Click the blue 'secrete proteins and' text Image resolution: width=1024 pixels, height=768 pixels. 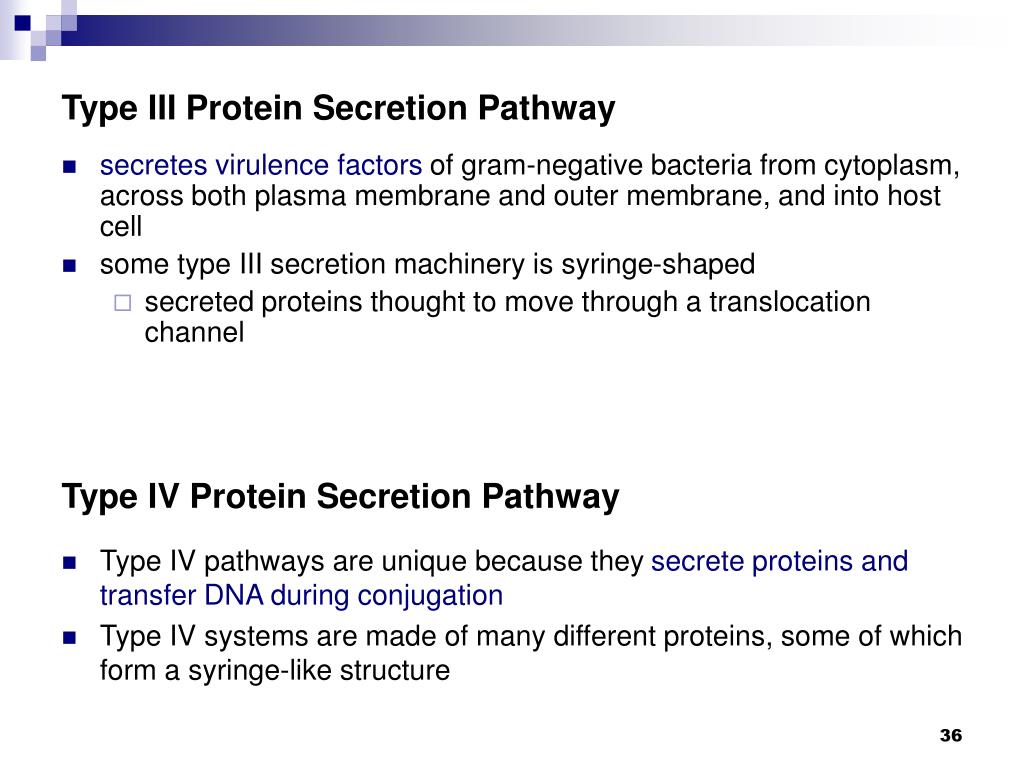click(x=779, y=562)
